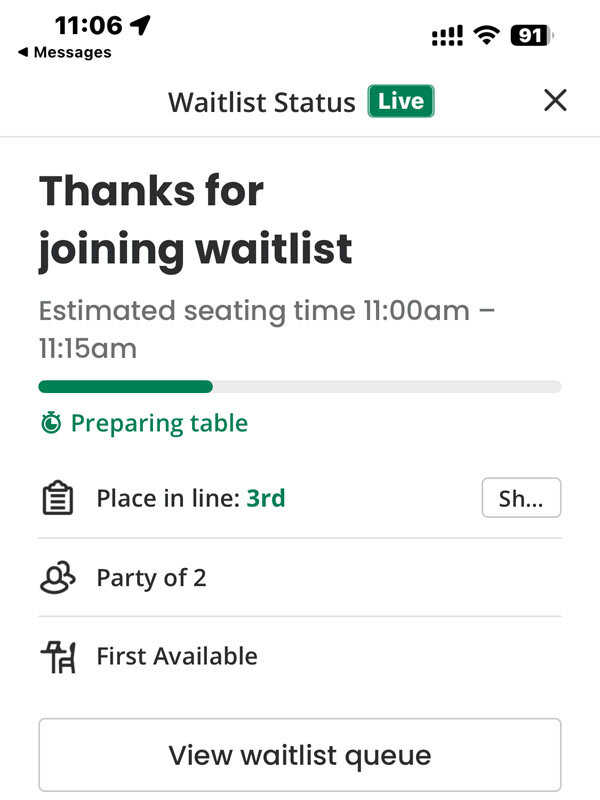Tap the Thanks for joining waitlist heading
Screen dimensions: 600x800
pos(196,220)
